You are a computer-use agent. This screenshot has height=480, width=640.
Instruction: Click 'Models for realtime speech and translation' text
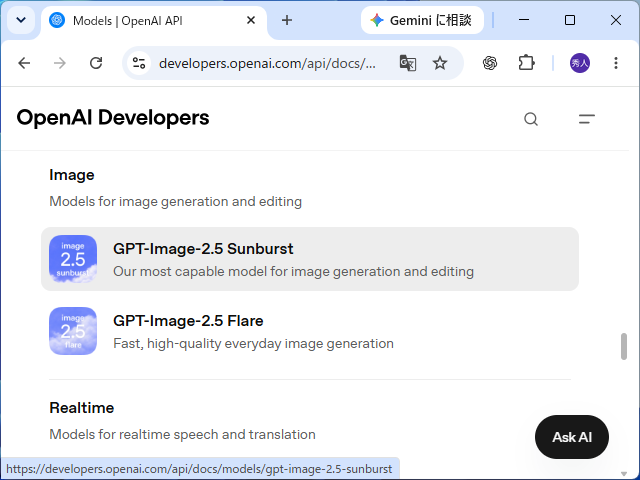pos(182,435)
